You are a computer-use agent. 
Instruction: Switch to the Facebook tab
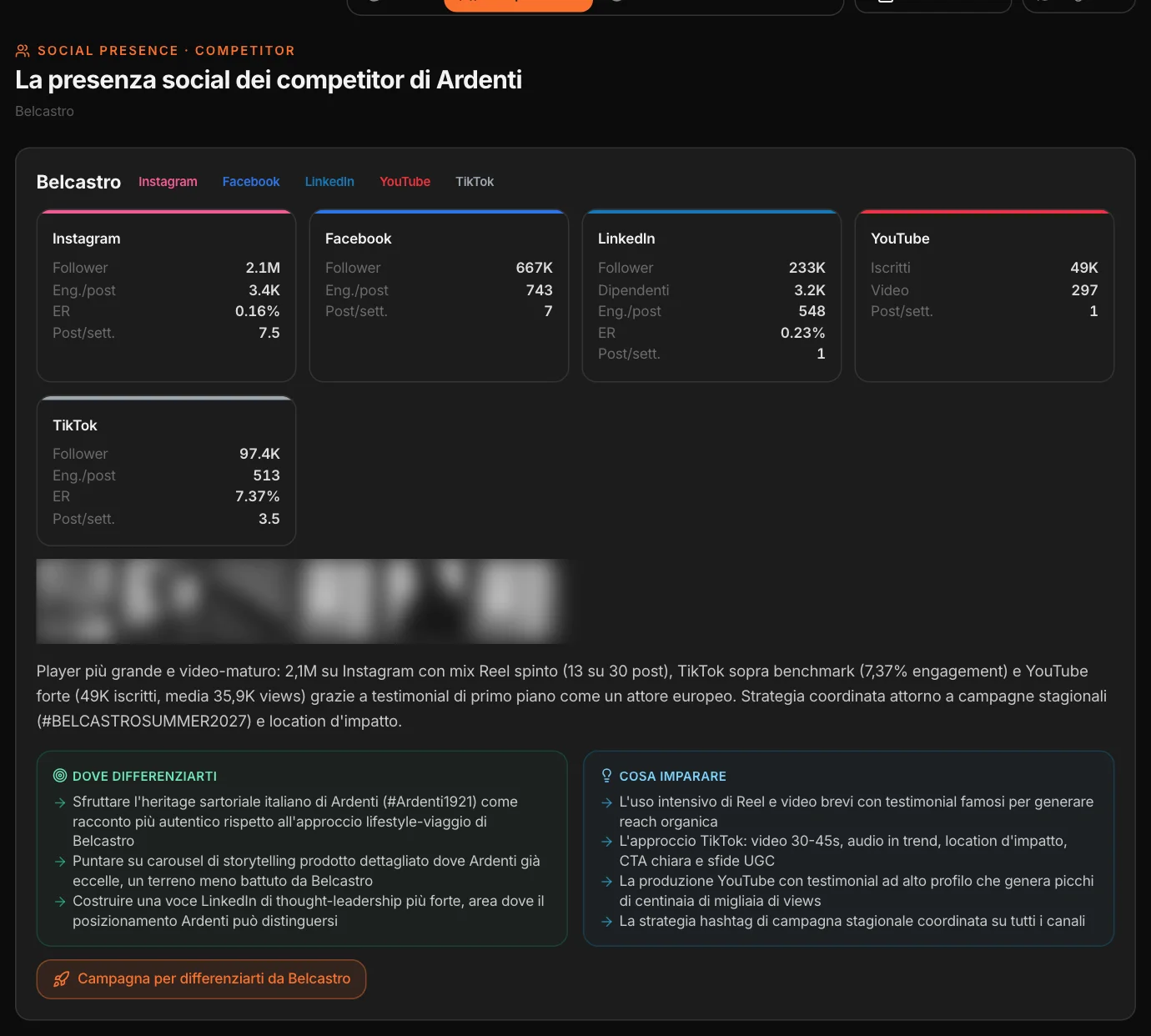coord(251,182)
